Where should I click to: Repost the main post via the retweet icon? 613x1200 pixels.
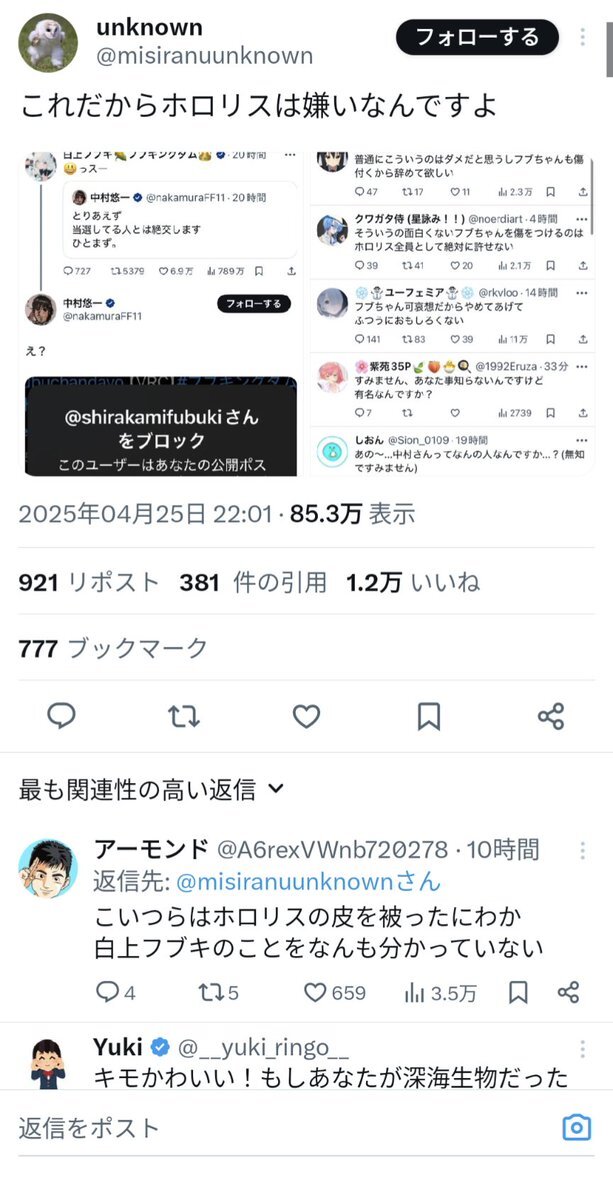[184, 715]
